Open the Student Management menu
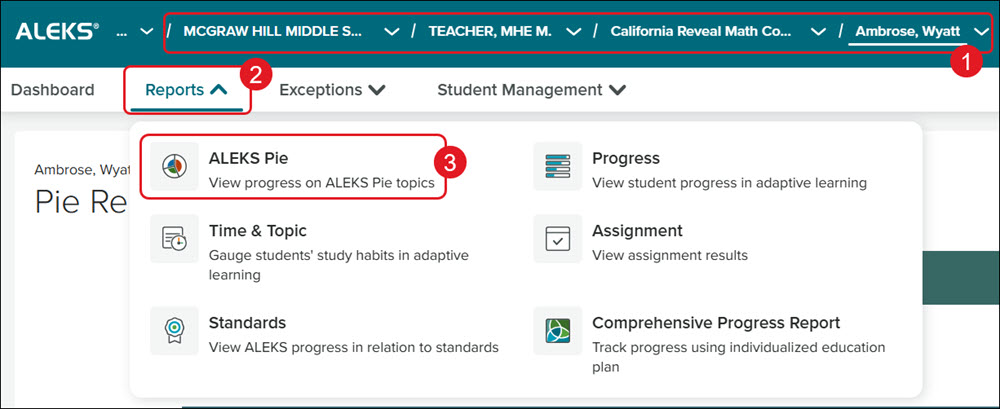Viewport: 1000px width, 409px height. (531, 90)
